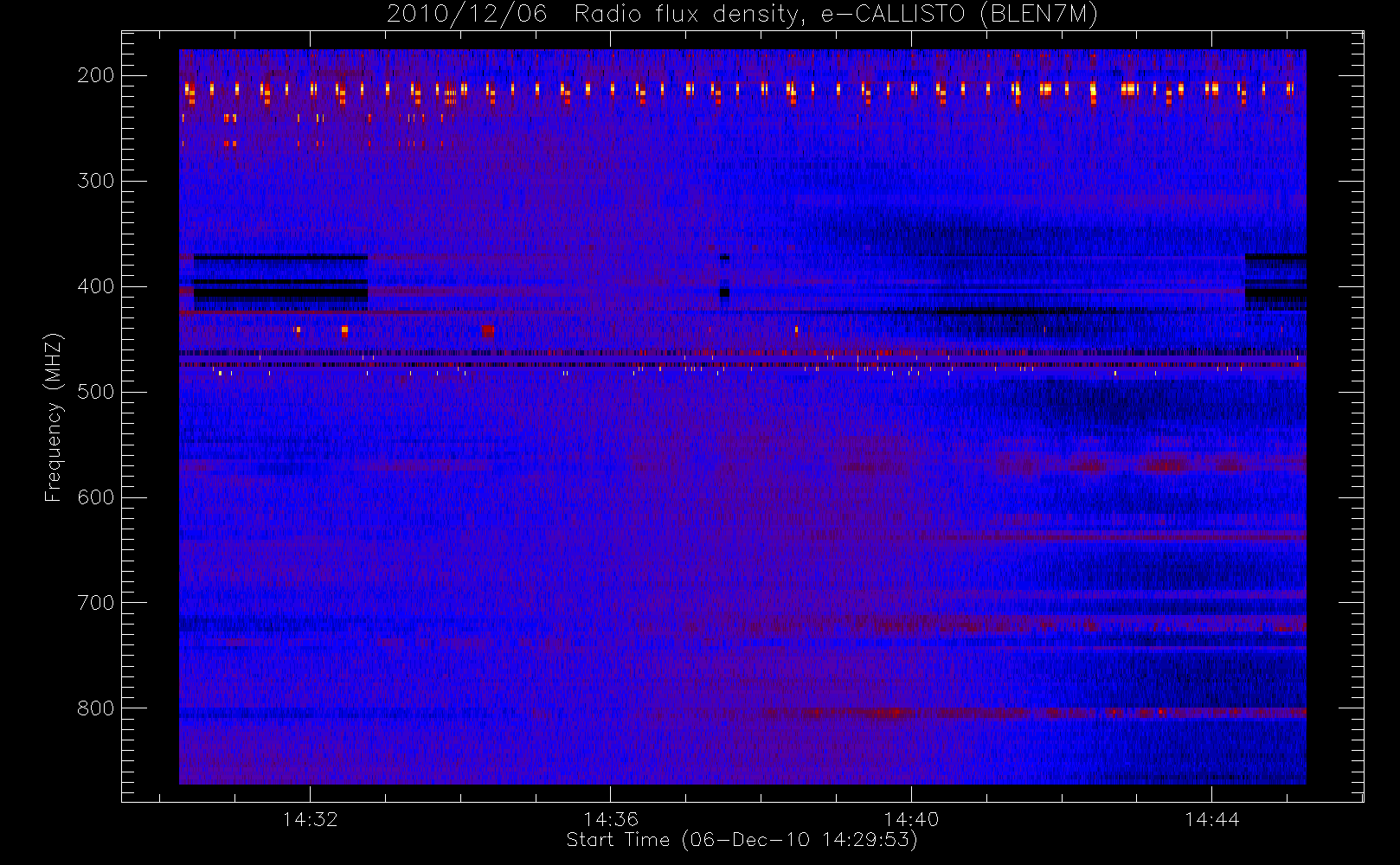Click the 14:40 time tick label
The width and height of the screenshot is (1400, 865).
tap(911, 819)
